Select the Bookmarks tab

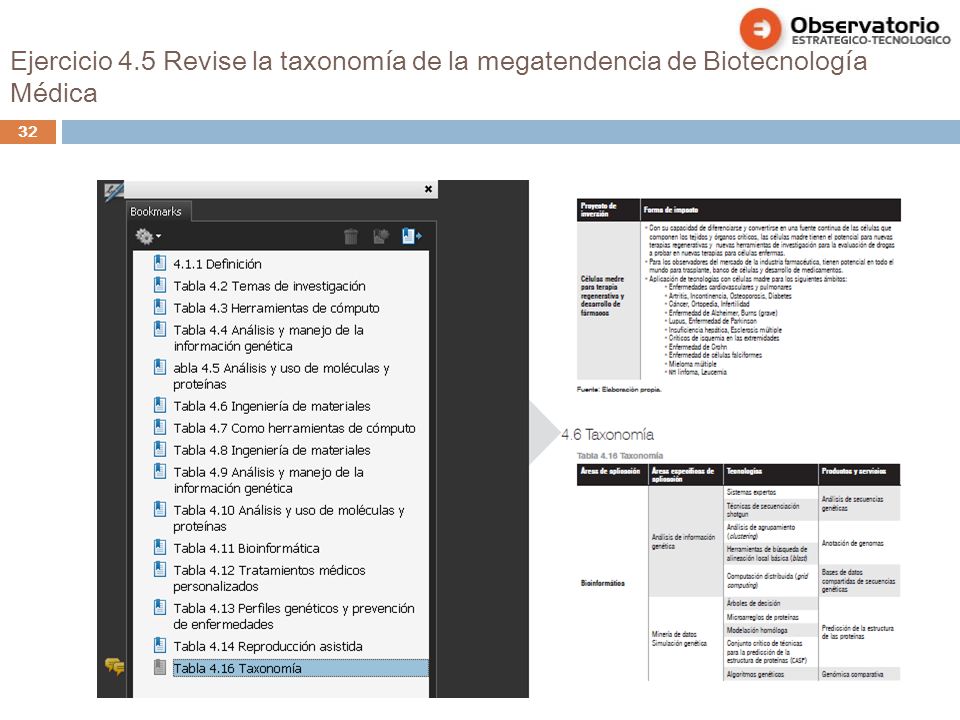[156, 211]
